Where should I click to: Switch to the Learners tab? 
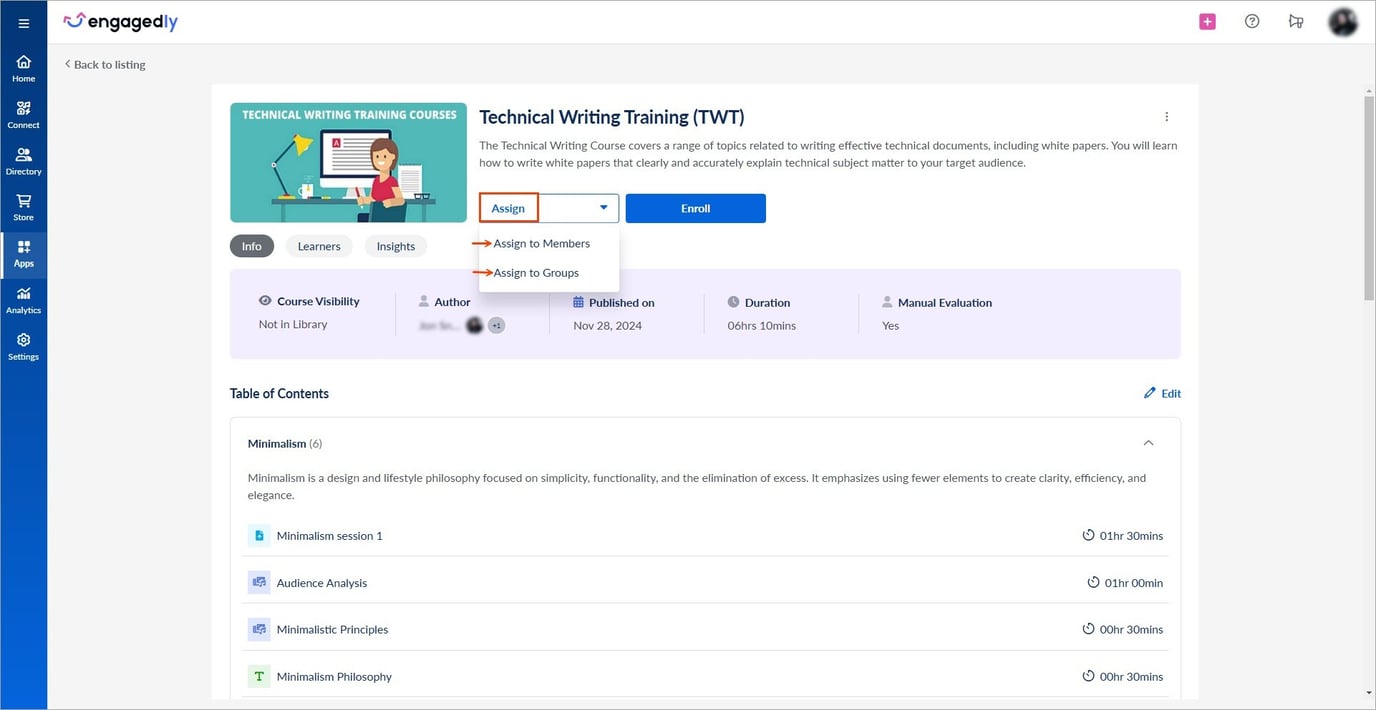[319, 246]
